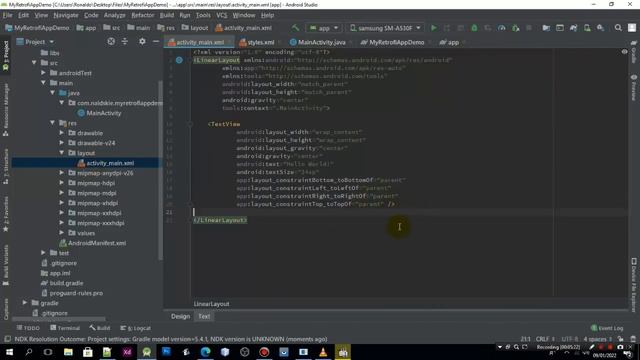640x360 pixels.
Task: Open Resource Manager side tab
Action: [x=6, y=109]
